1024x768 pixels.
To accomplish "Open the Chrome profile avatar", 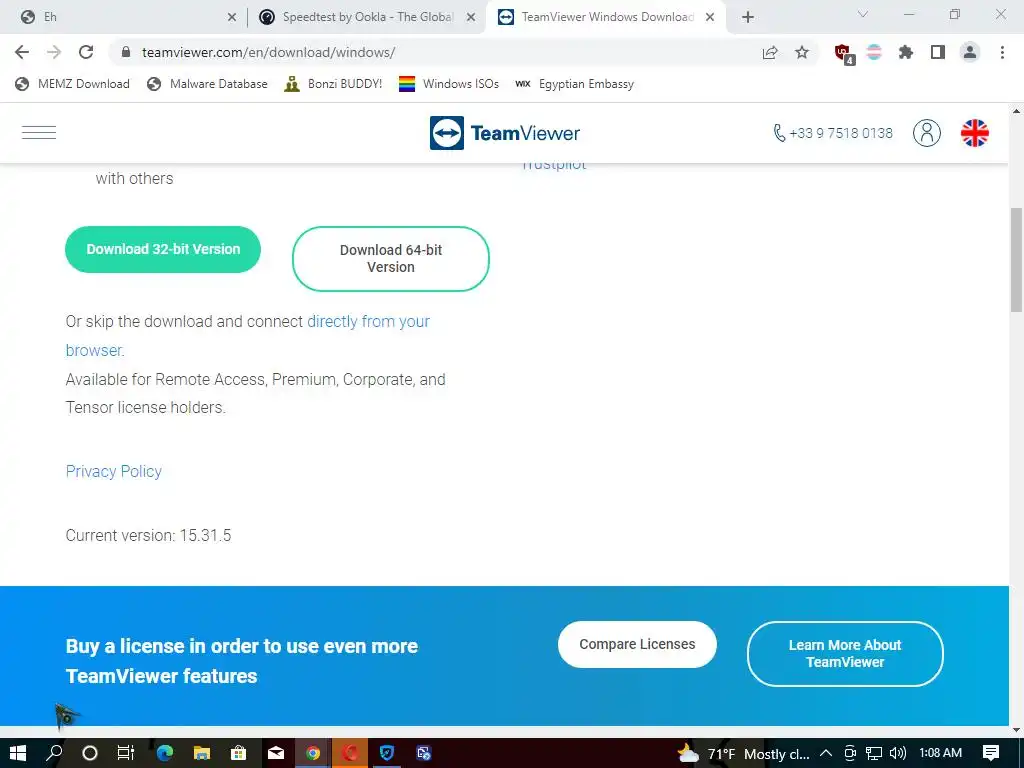I will pos(970,52).
